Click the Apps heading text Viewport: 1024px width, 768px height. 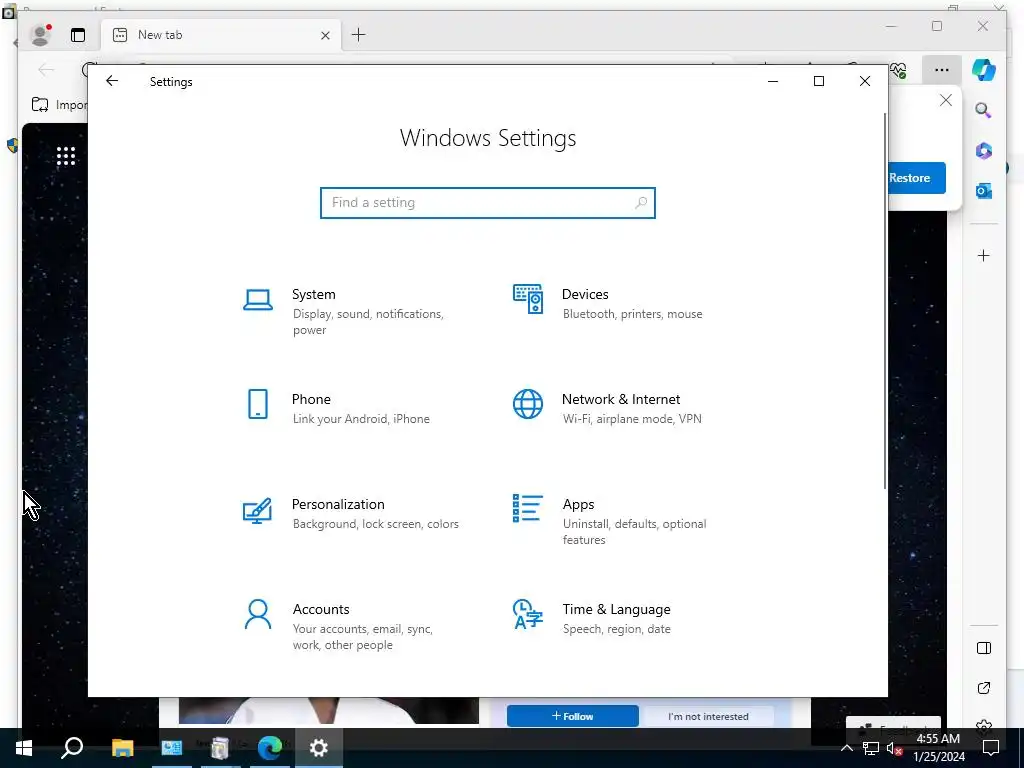[x=579, y=504]
